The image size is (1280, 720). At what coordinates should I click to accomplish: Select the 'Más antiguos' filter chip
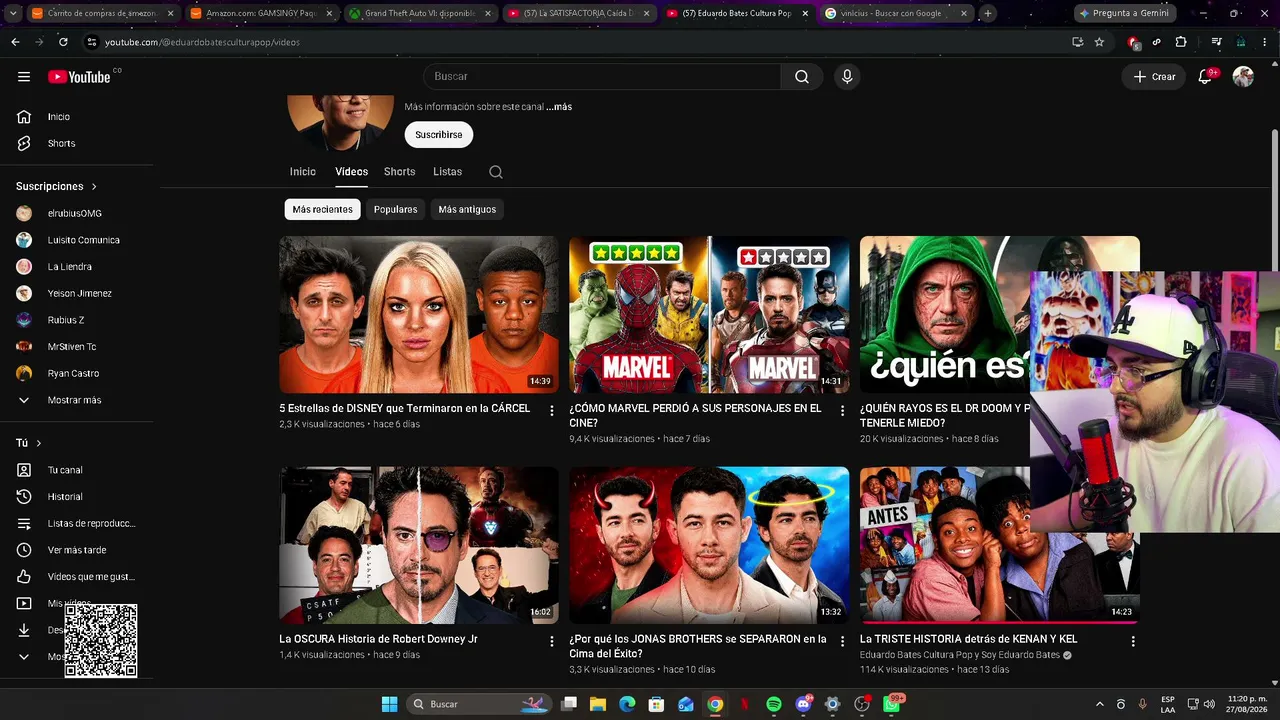(x=467, y=209)
